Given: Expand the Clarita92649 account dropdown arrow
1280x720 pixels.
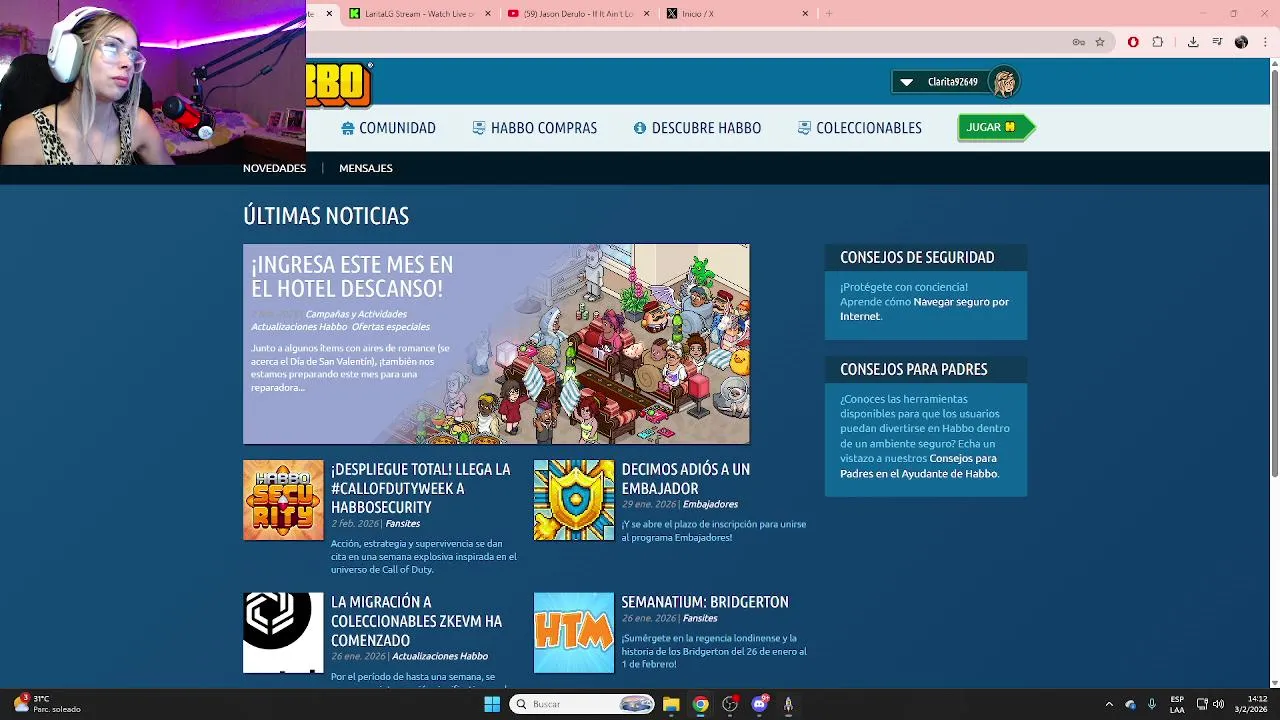Looking at the screenshot, I should [906, 82].
